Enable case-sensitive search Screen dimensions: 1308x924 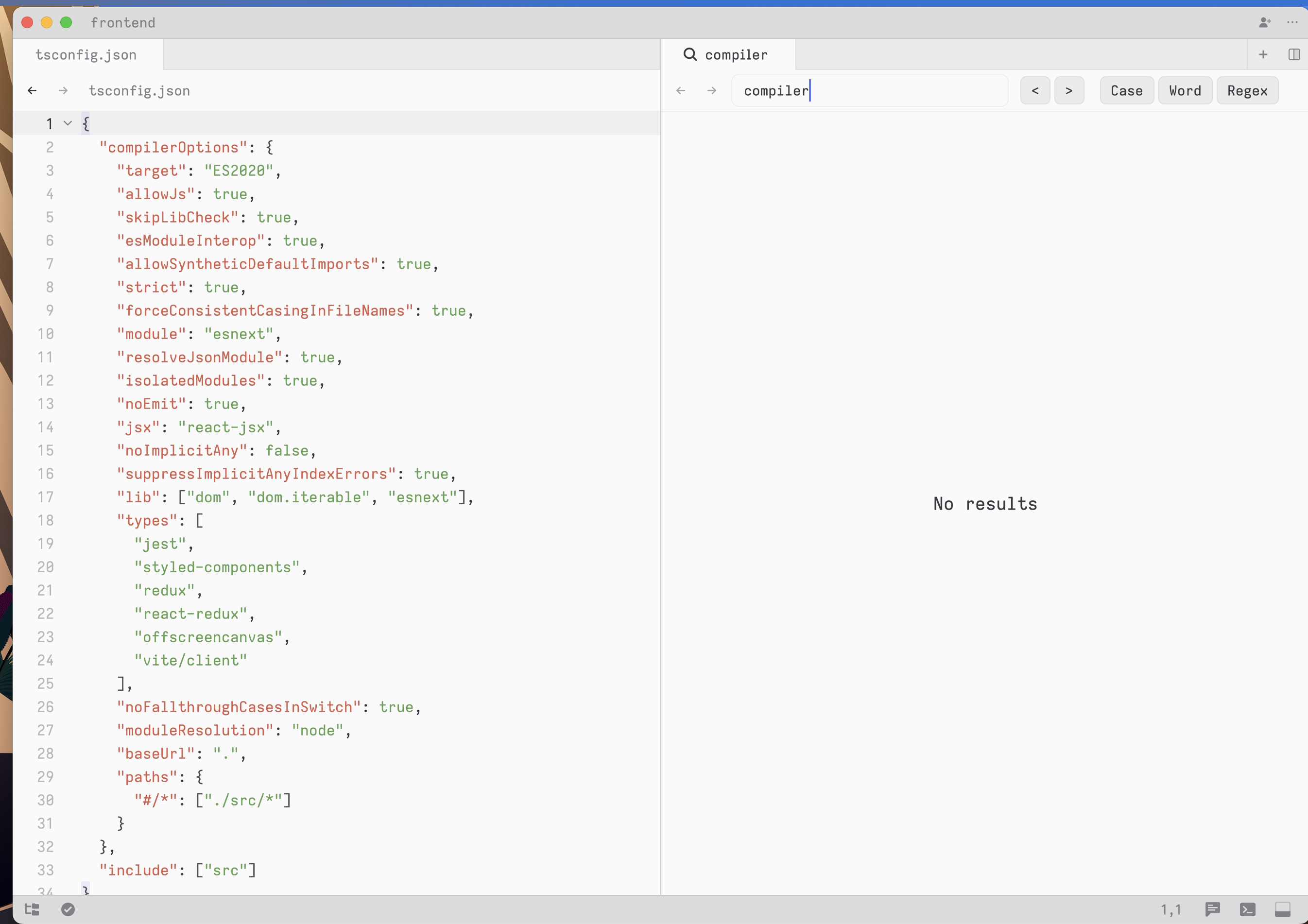click(x=1126, y=90)
